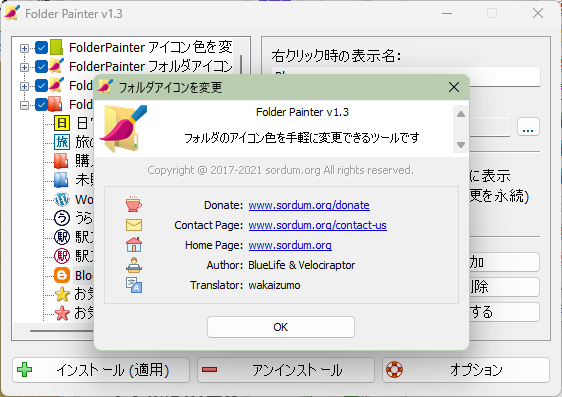Toggle checkbox of third Fold tree entry
Viewport: 562px width, 397px height.
coord(42,86)
